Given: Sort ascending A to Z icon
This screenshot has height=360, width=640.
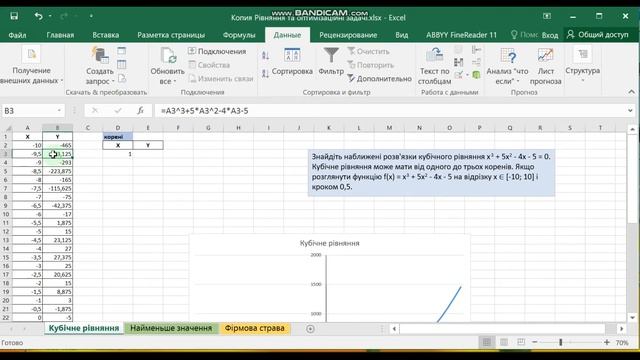Looking at the screenshot, I should click(265, 56).
